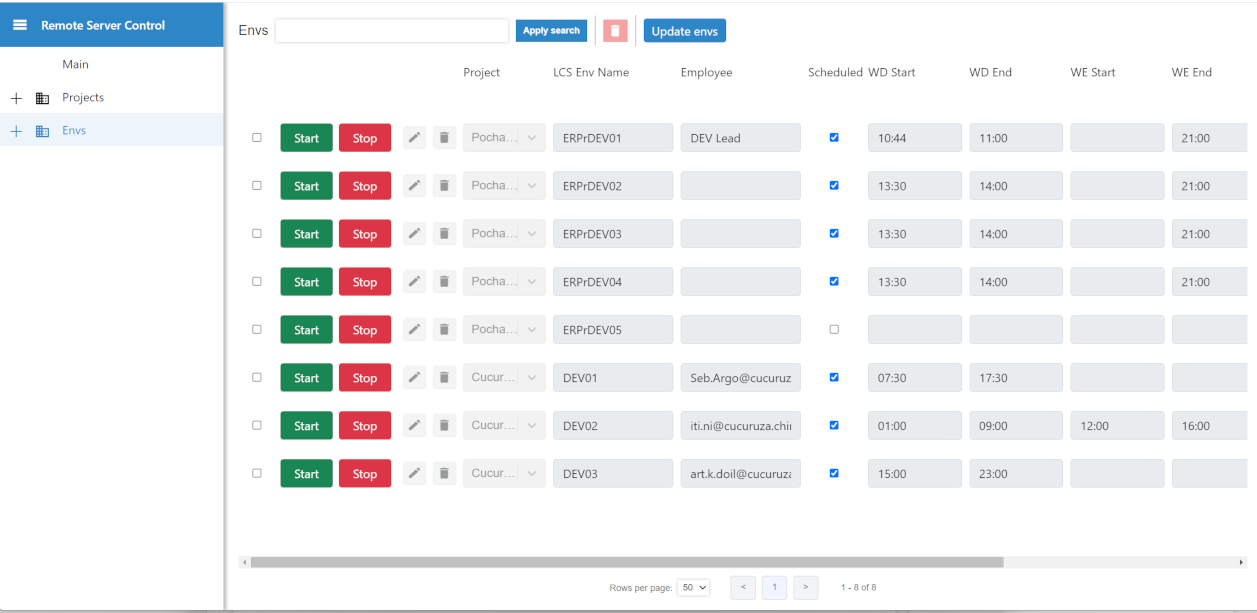Open Project dropdown for ERPrDEV02

pyautogui.click(x=504, y=186)
